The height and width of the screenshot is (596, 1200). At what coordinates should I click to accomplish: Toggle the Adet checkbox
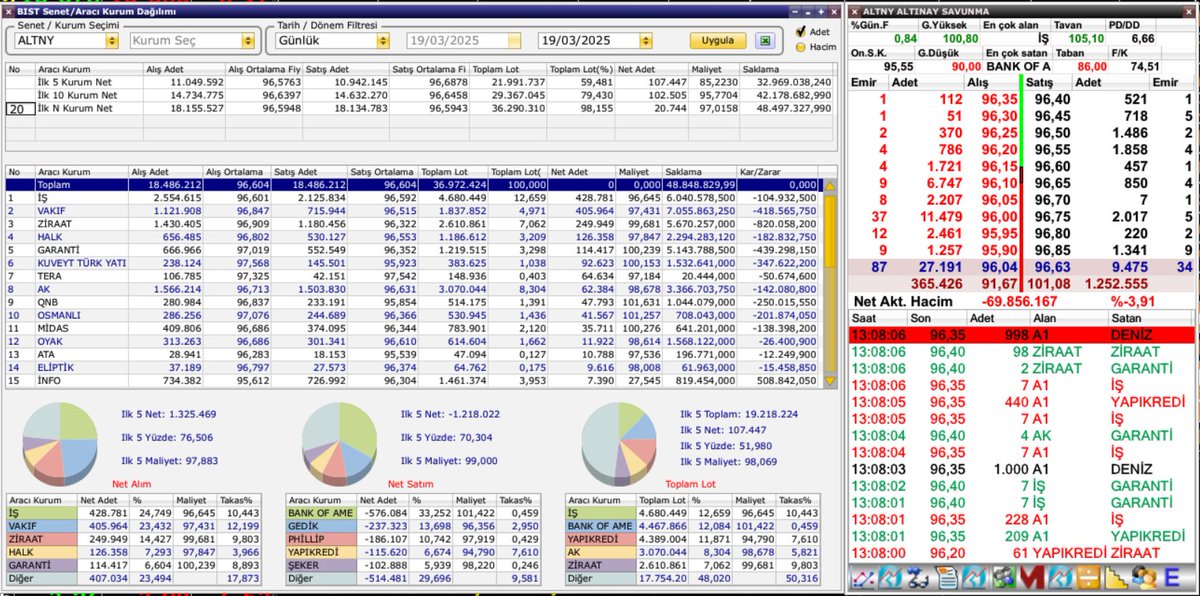799,32
